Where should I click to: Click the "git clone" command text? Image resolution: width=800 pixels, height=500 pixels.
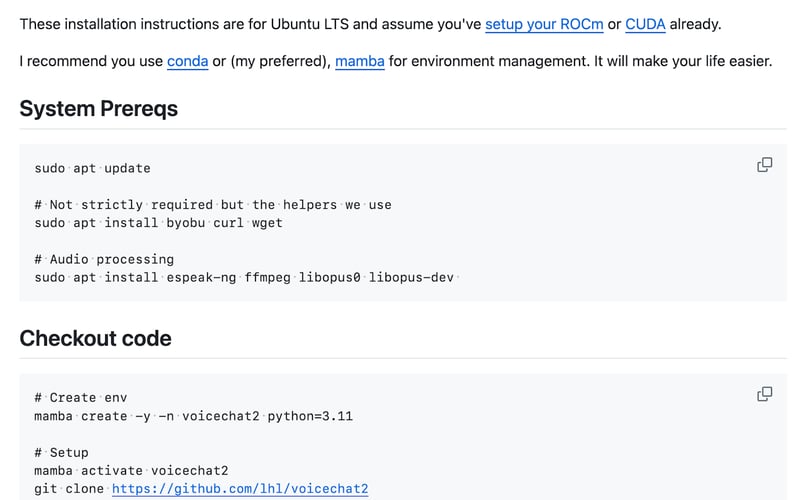tap(69, 489)
